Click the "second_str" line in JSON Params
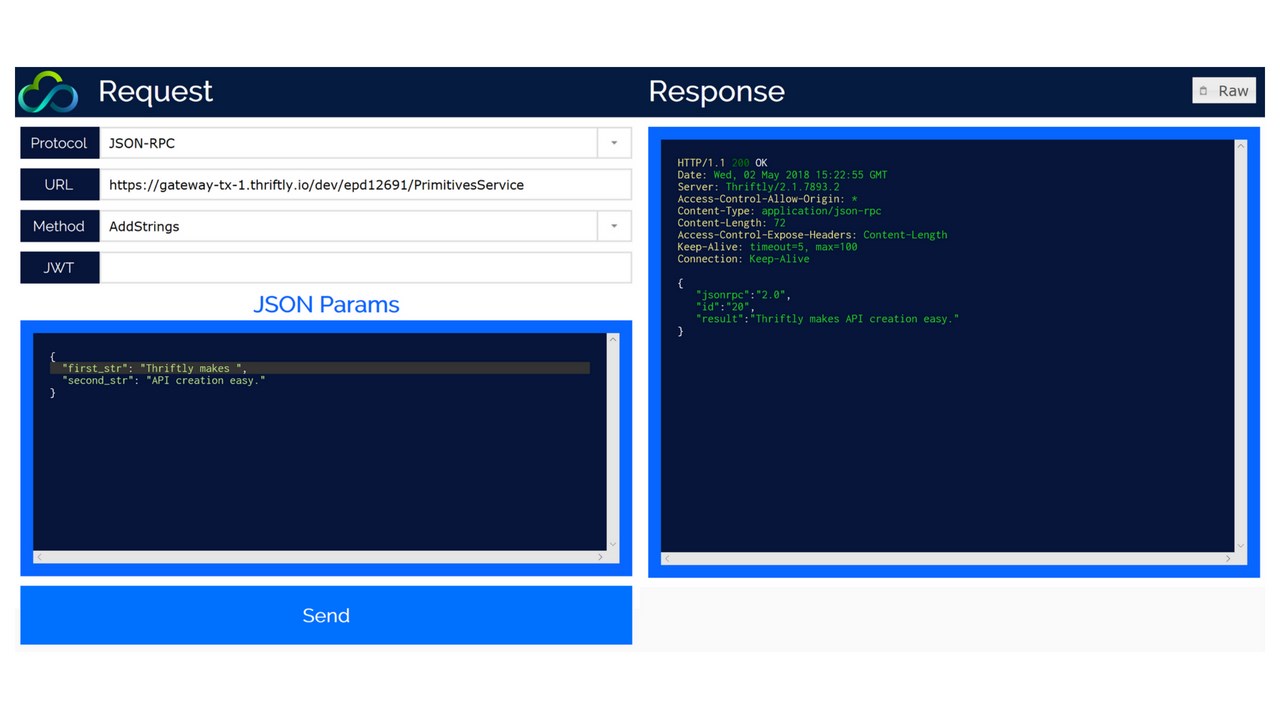This screenshot has width=1280, height=720. 164,380
